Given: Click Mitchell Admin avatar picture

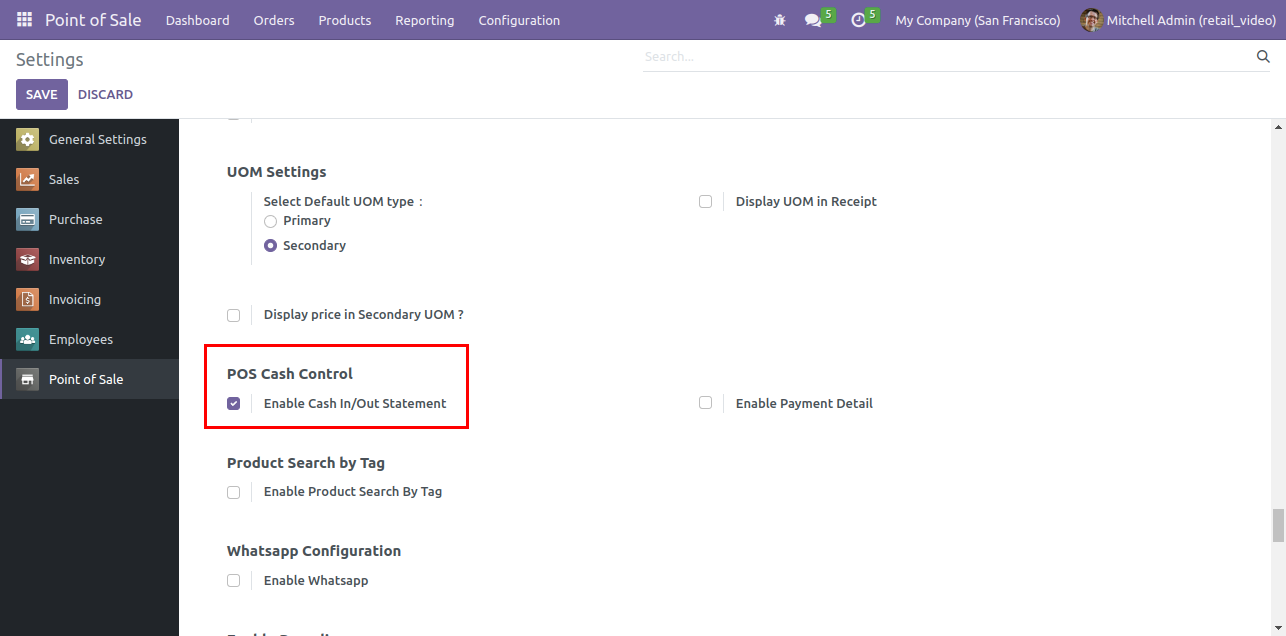Looking at the screenshot, I should [1091, 20].
